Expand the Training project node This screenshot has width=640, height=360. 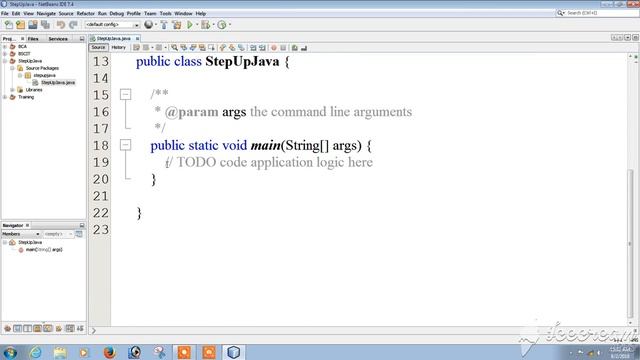tap(5, 97)
